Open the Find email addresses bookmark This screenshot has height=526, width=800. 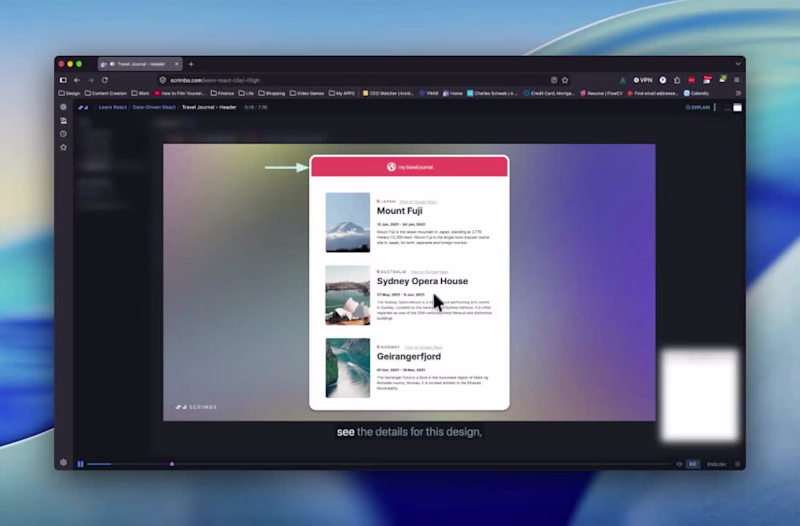pos(653,93)
